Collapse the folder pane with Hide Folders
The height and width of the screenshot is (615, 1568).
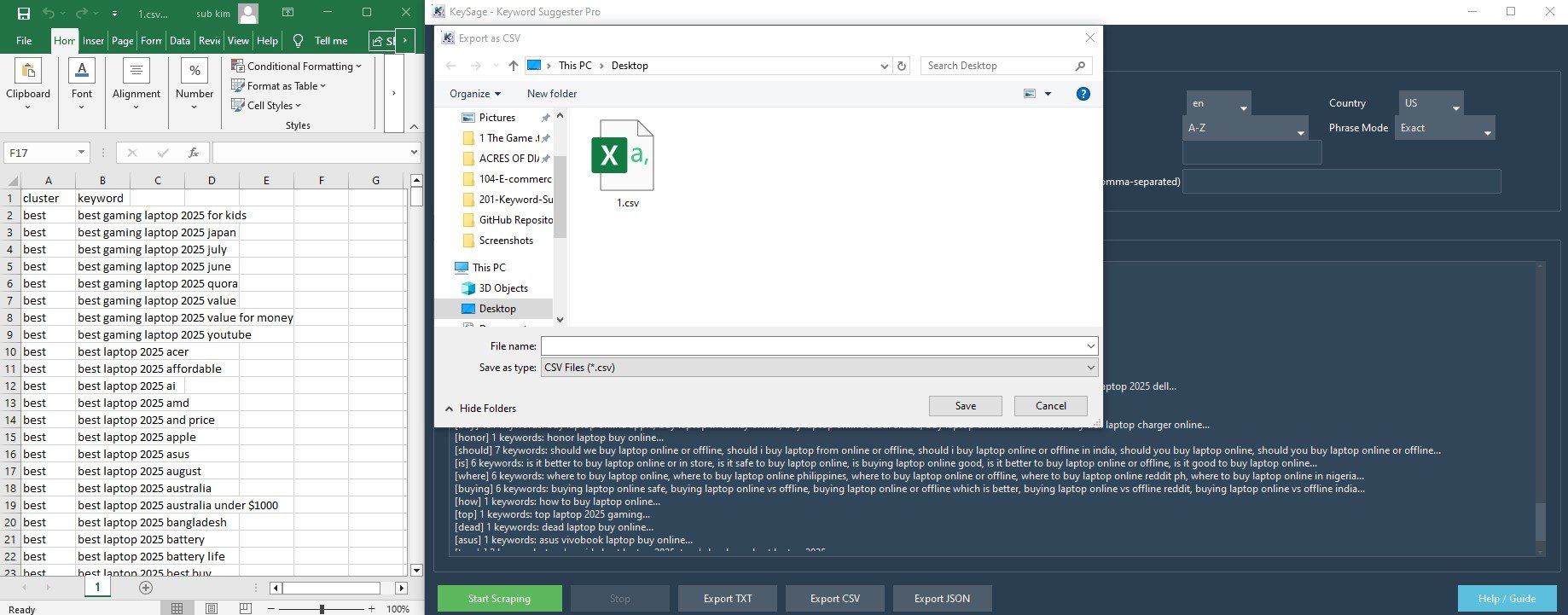click(x=480, y=409)
